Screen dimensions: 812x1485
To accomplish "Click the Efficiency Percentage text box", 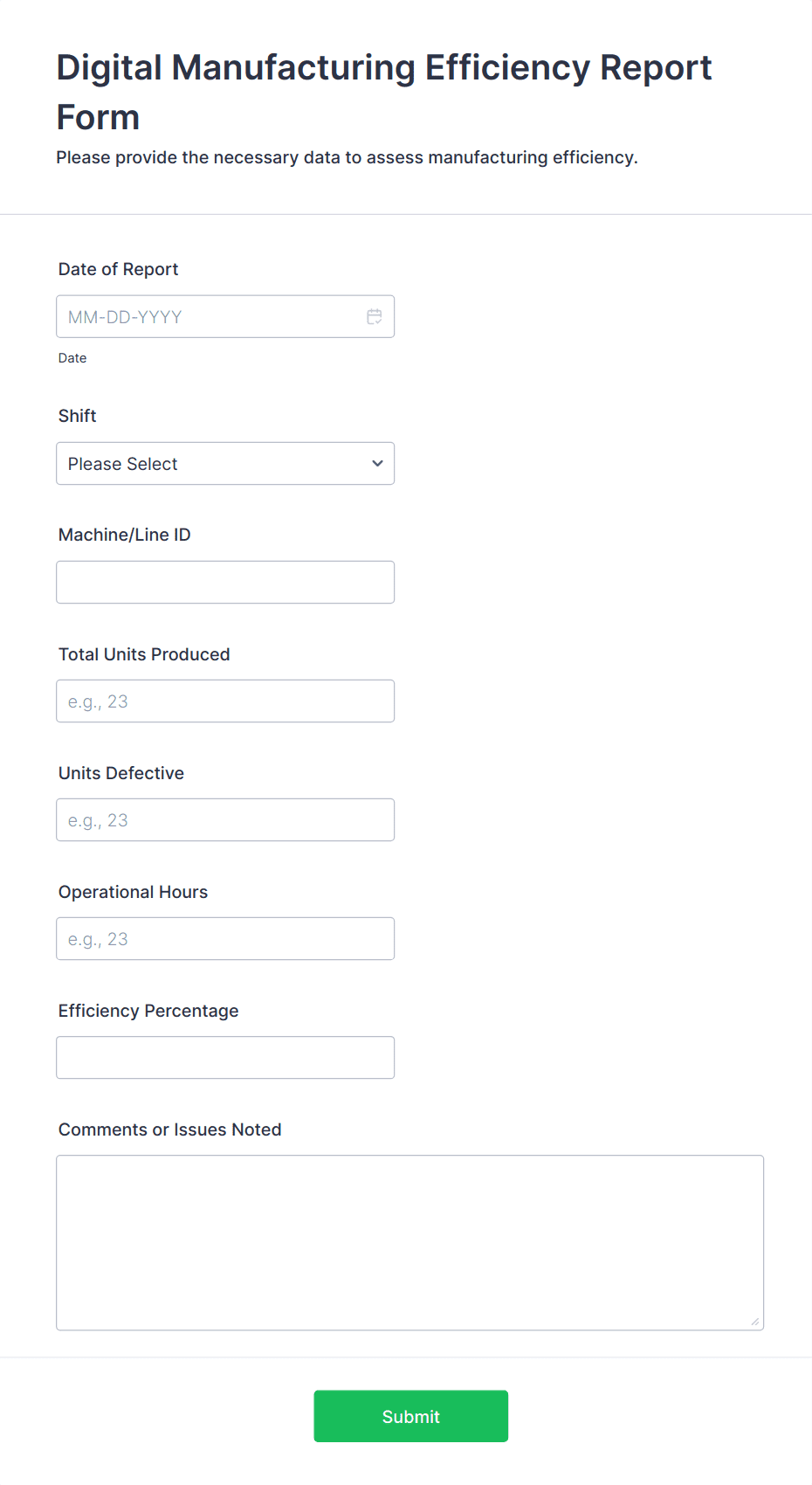I will [225, 1058].
